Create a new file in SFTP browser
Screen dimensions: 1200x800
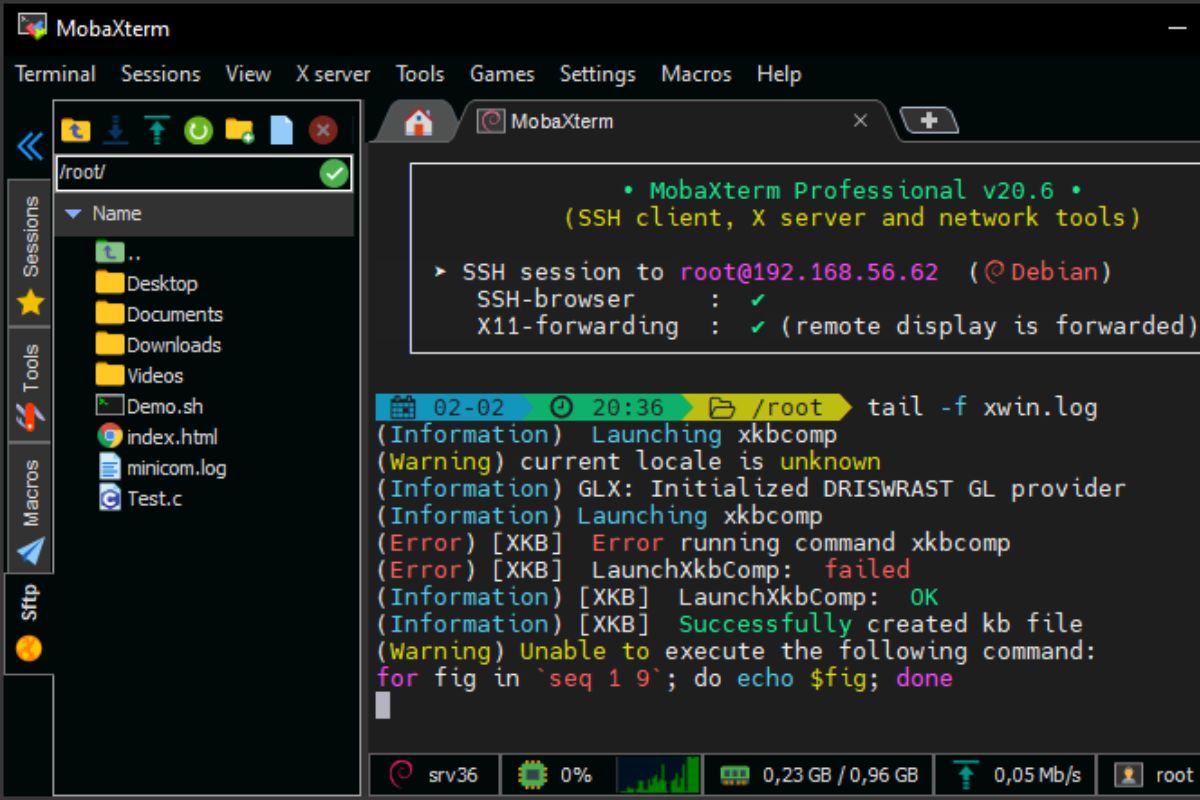tap(281, 130)
